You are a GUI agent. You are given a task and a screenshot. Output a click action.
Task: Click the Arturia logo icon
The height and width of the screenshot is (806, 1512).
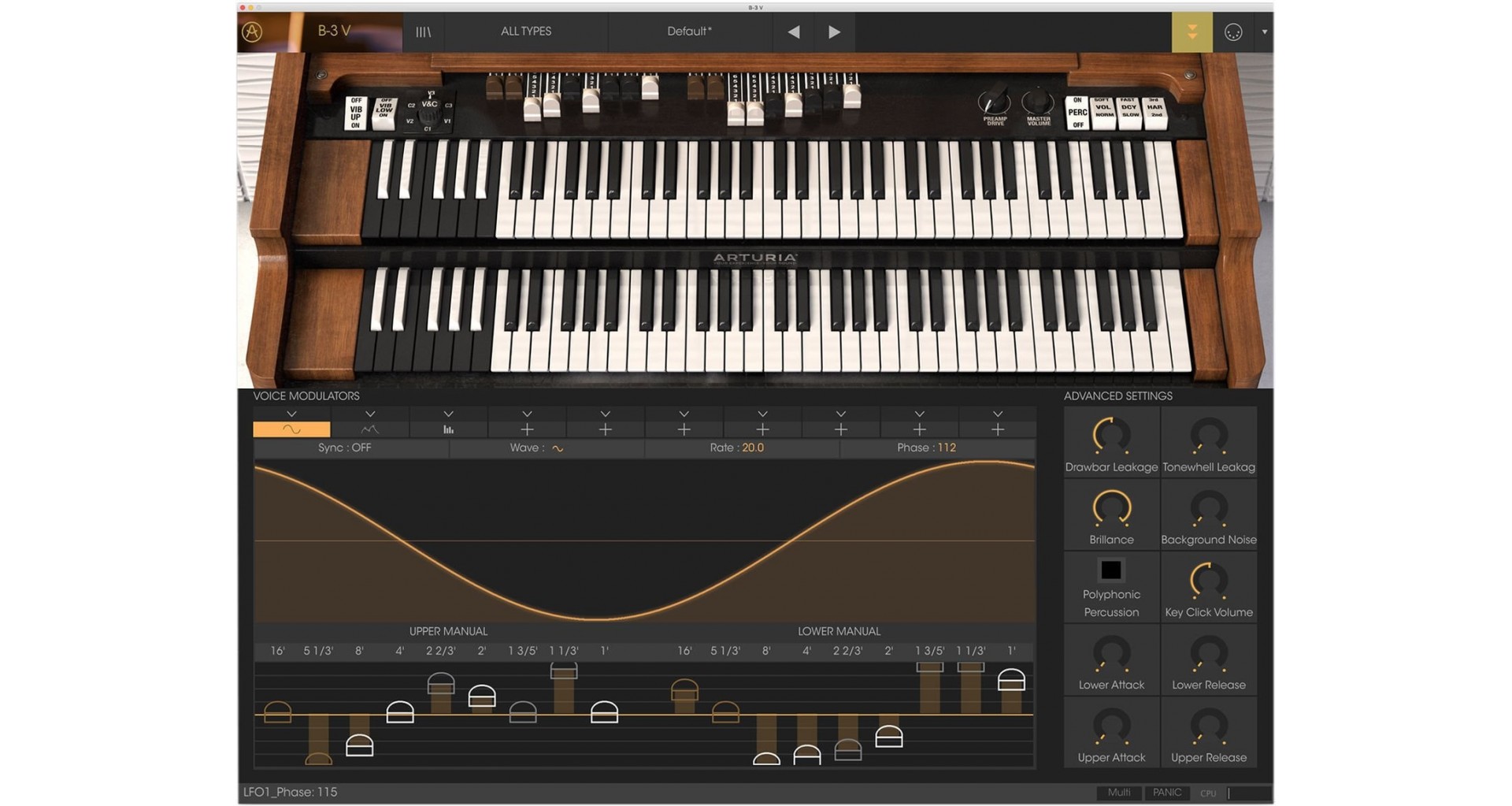252,32
